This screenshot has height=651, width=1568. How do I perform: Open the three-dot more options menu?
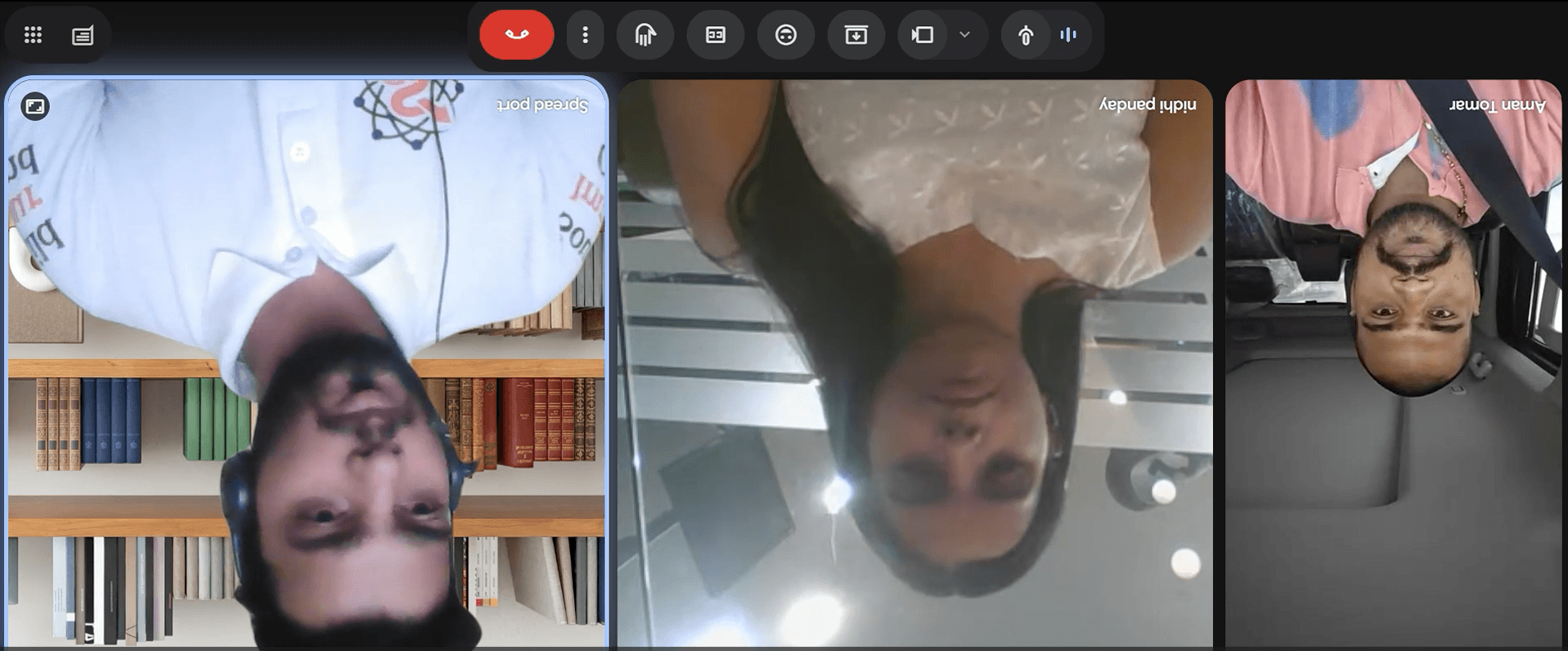[x=585, y=35]
